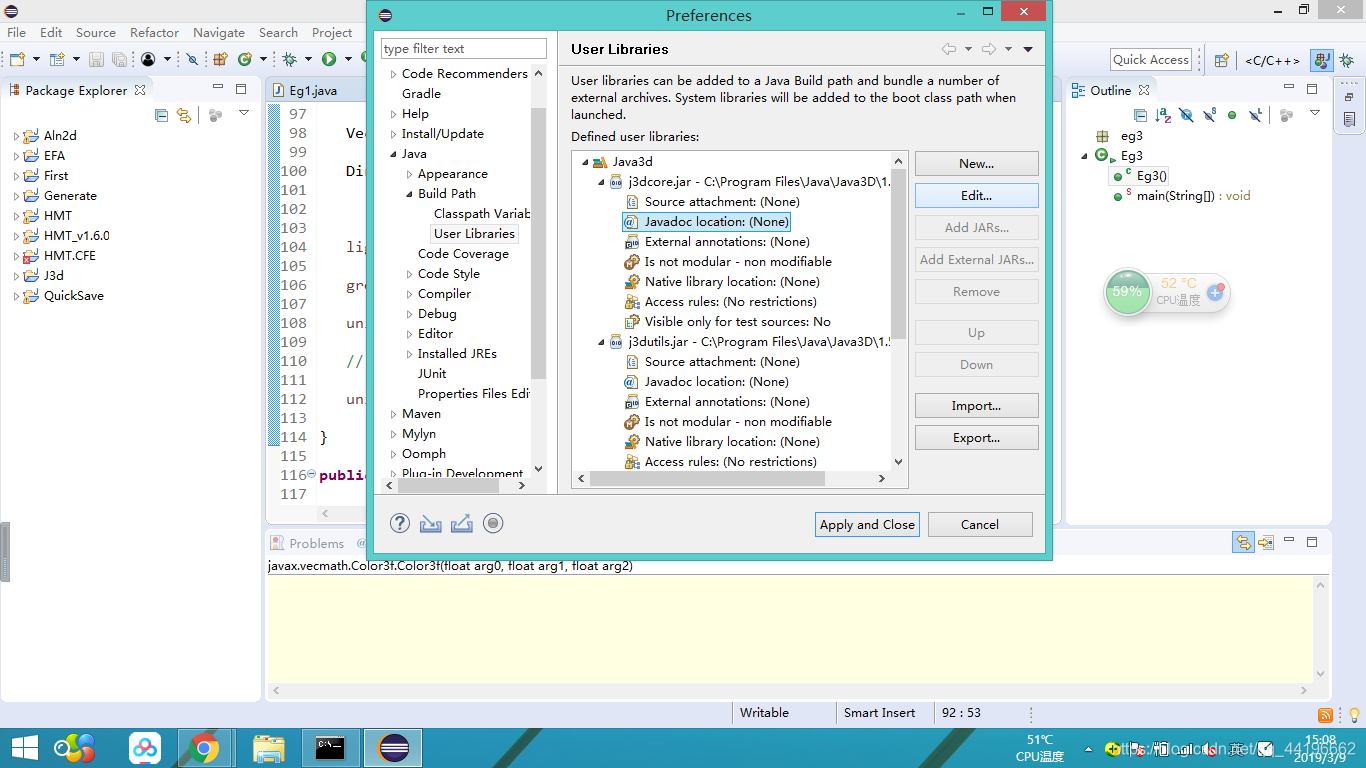
Task: Click Collapse All icon in Outline view
Action: (1140, 115)
